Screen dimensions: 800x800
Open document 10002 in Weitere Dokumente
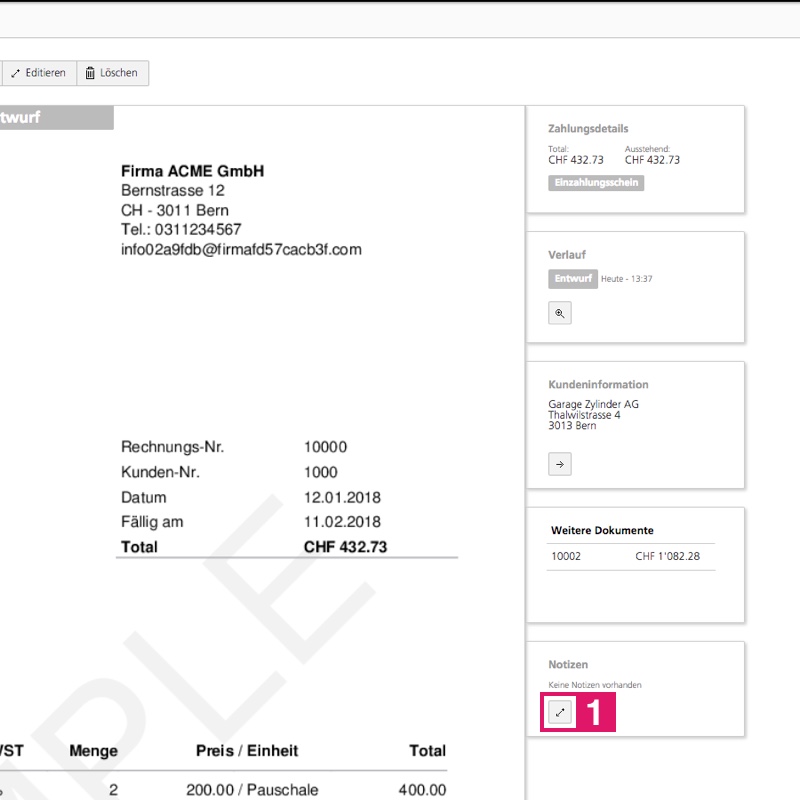click(566, 556)
